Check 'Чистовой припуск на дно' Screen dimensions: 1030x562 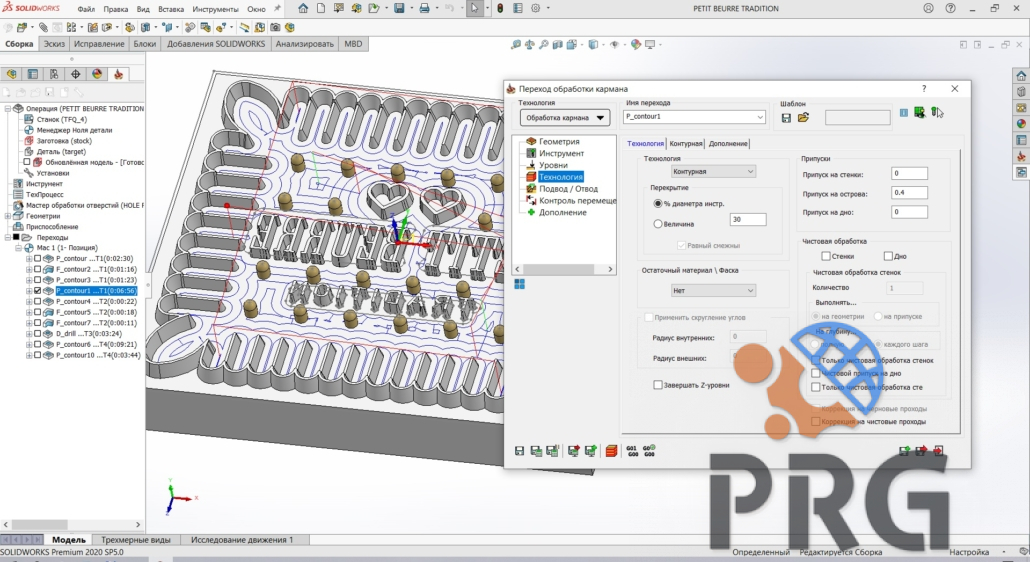(816, 373)
